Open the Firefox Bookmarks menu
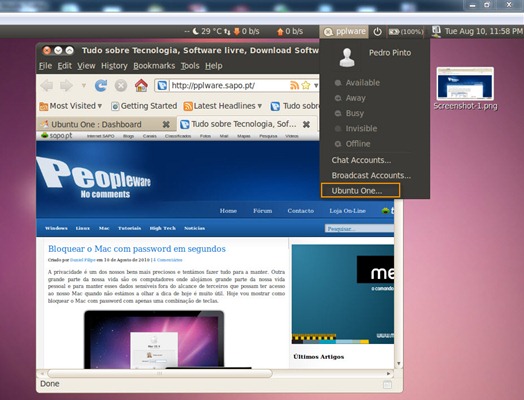This screenshot has width=524, height=400. tap(154, 66)
